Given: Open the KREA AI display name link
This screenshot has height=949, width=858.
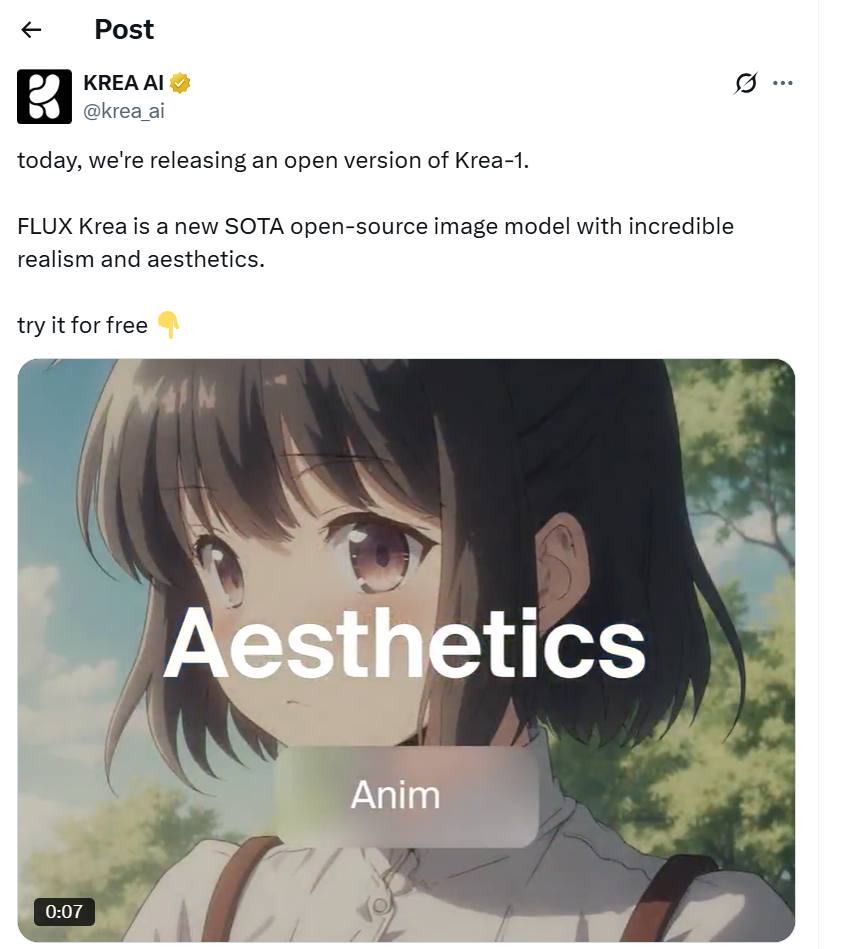Looking at the screenshot, I should (x=123, y=83).
